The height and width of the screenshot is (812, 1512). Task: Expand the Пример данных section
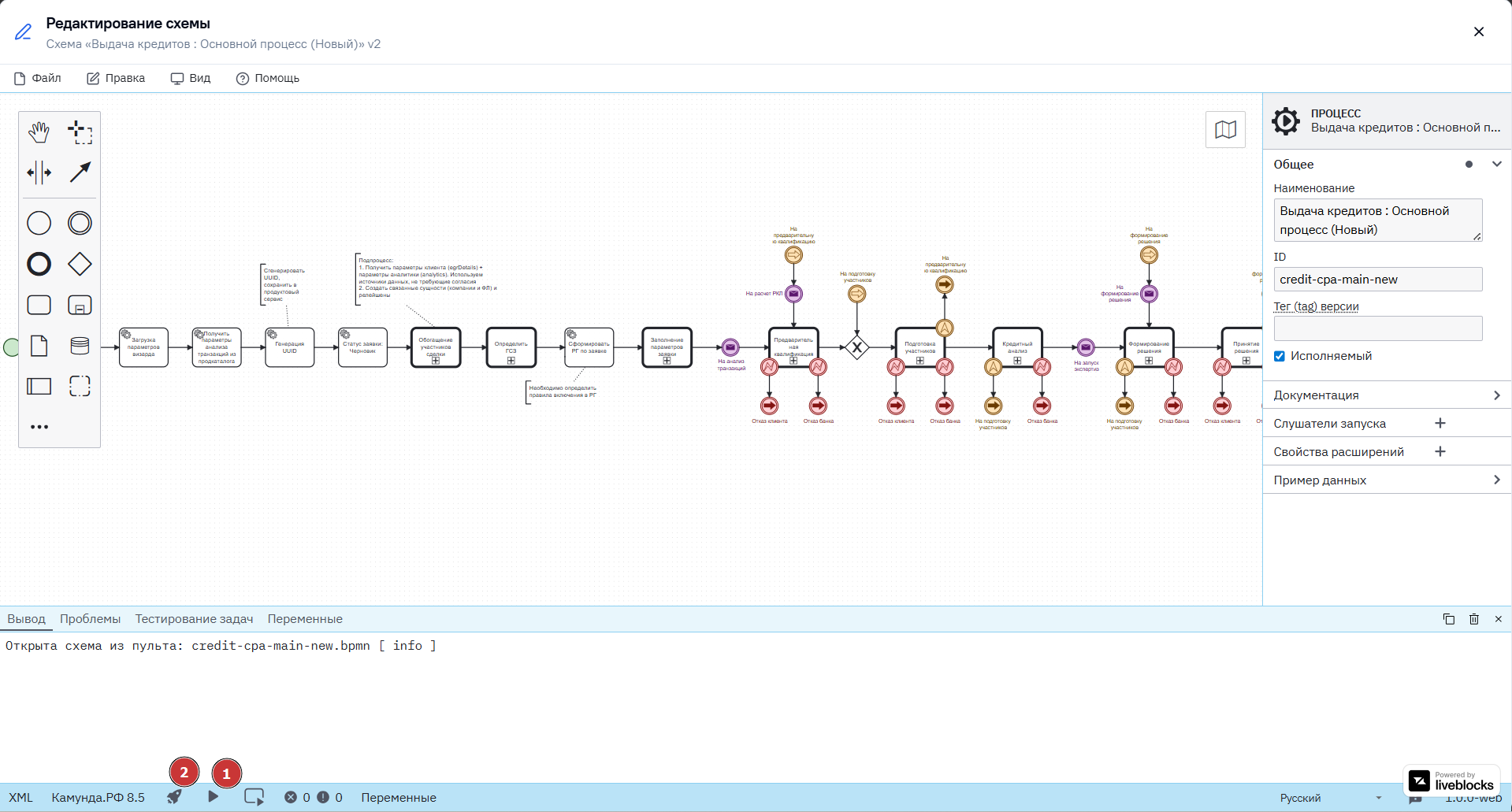tap(1387, 480)
